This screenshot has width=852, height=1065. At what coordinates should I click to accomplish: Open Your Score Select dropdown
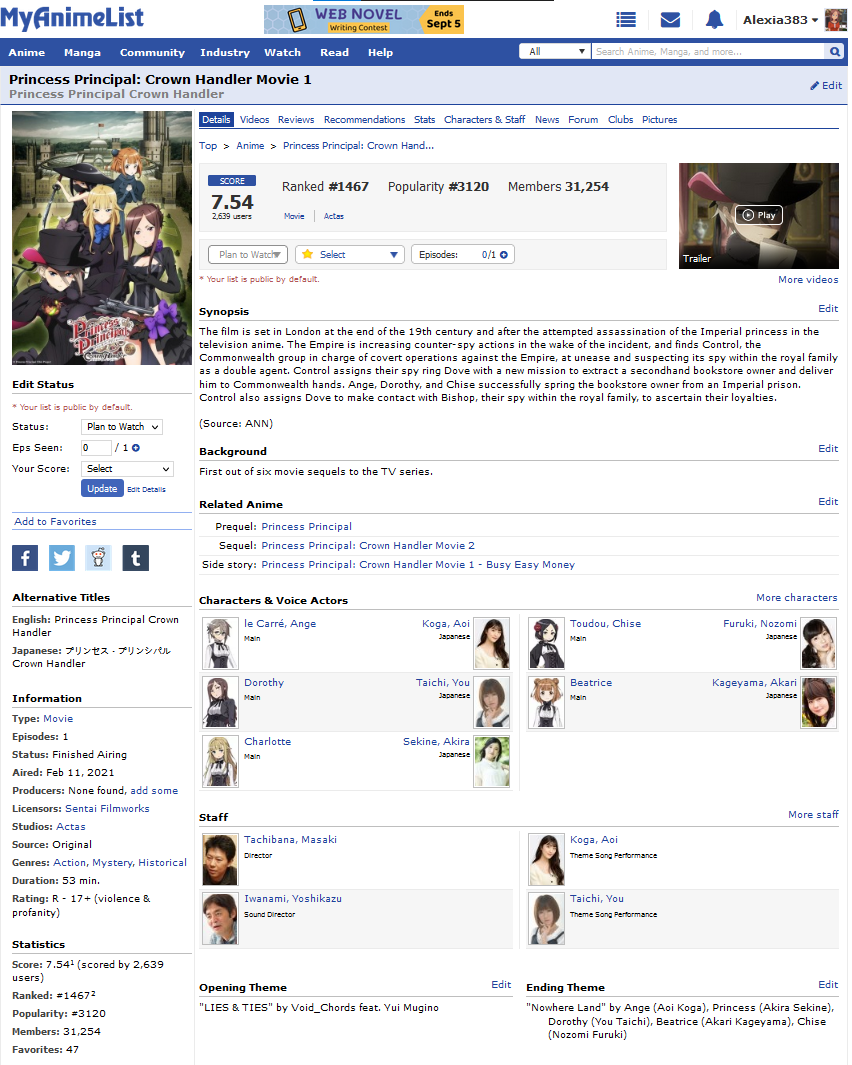[127, 469]
